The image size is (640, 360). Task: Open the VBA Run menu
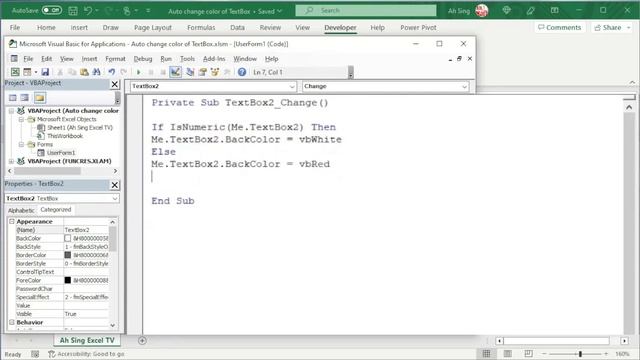coord(166,59)
